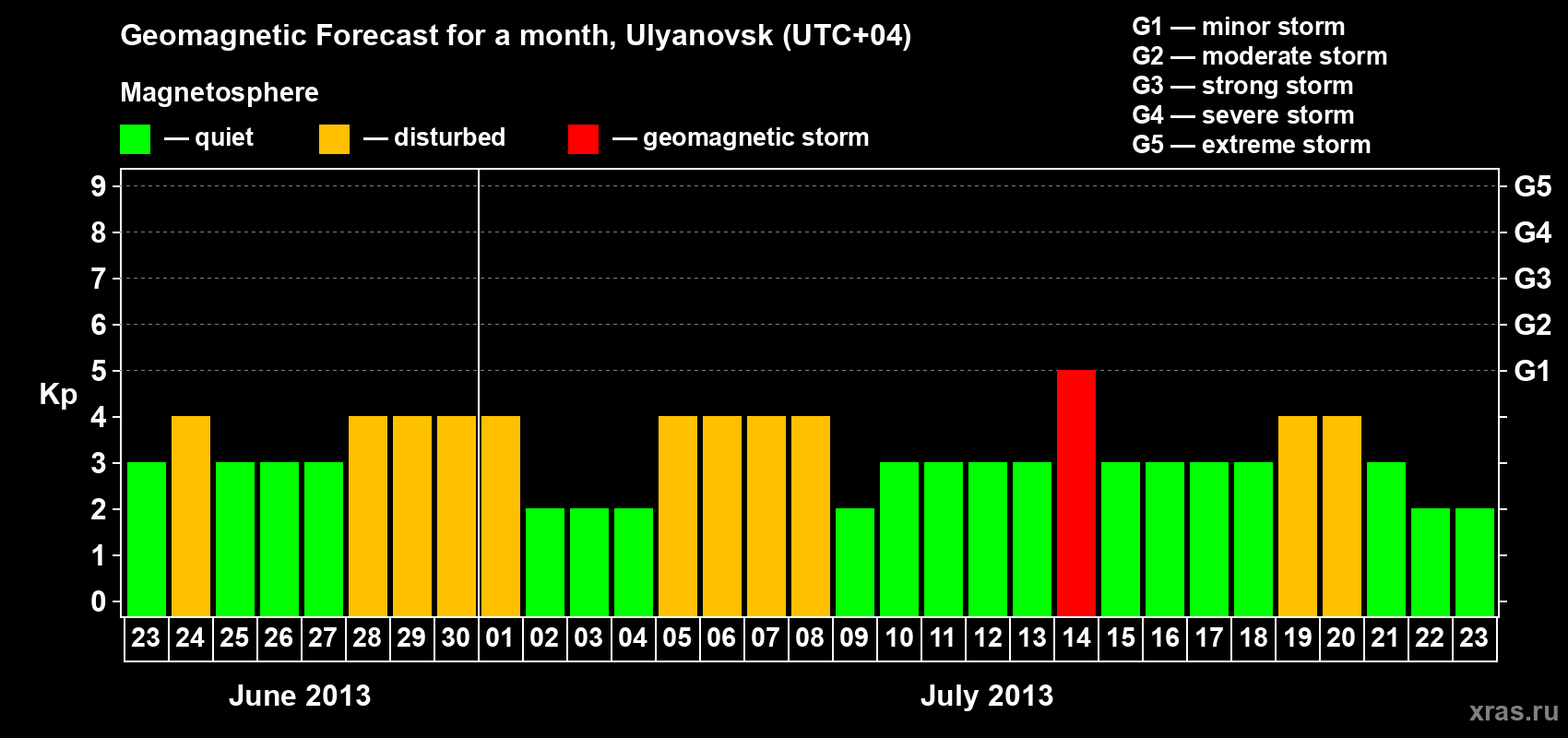Click the 'June 2013' month label
Image resolution: width=1568 pixels, height=738 pixels.
tap(300, 696)
